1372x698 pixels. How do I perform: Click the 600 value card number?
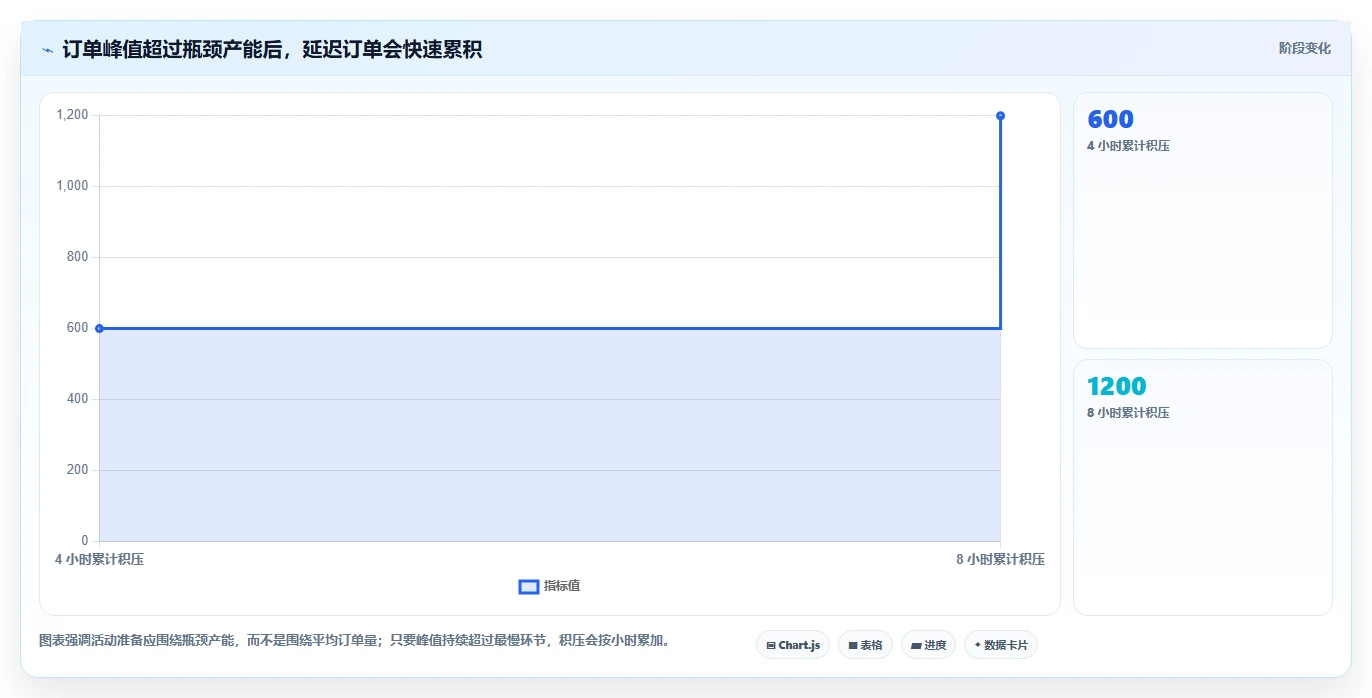[1110, 119]
